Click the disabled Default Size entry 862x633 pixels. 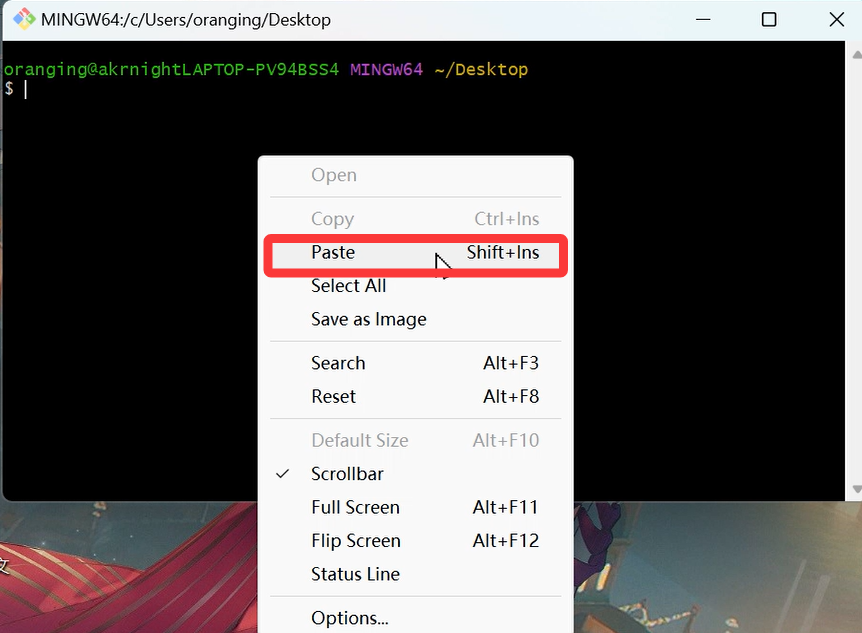pyautogui.click(x=416, y=441)
